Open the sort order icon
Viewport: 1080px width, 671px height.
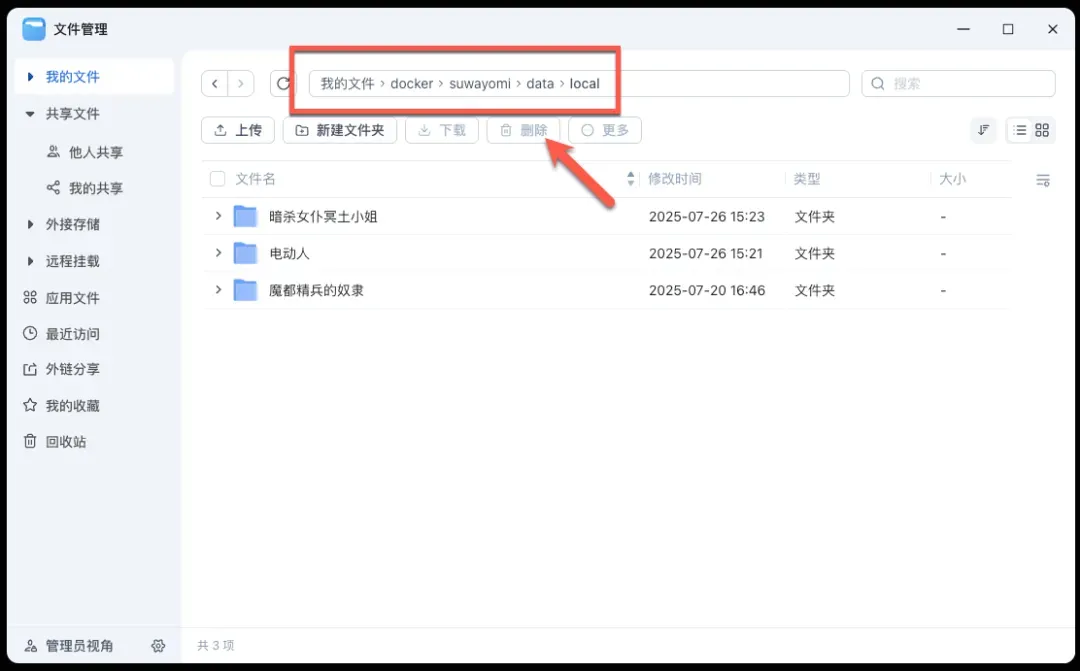coord(984,130)
